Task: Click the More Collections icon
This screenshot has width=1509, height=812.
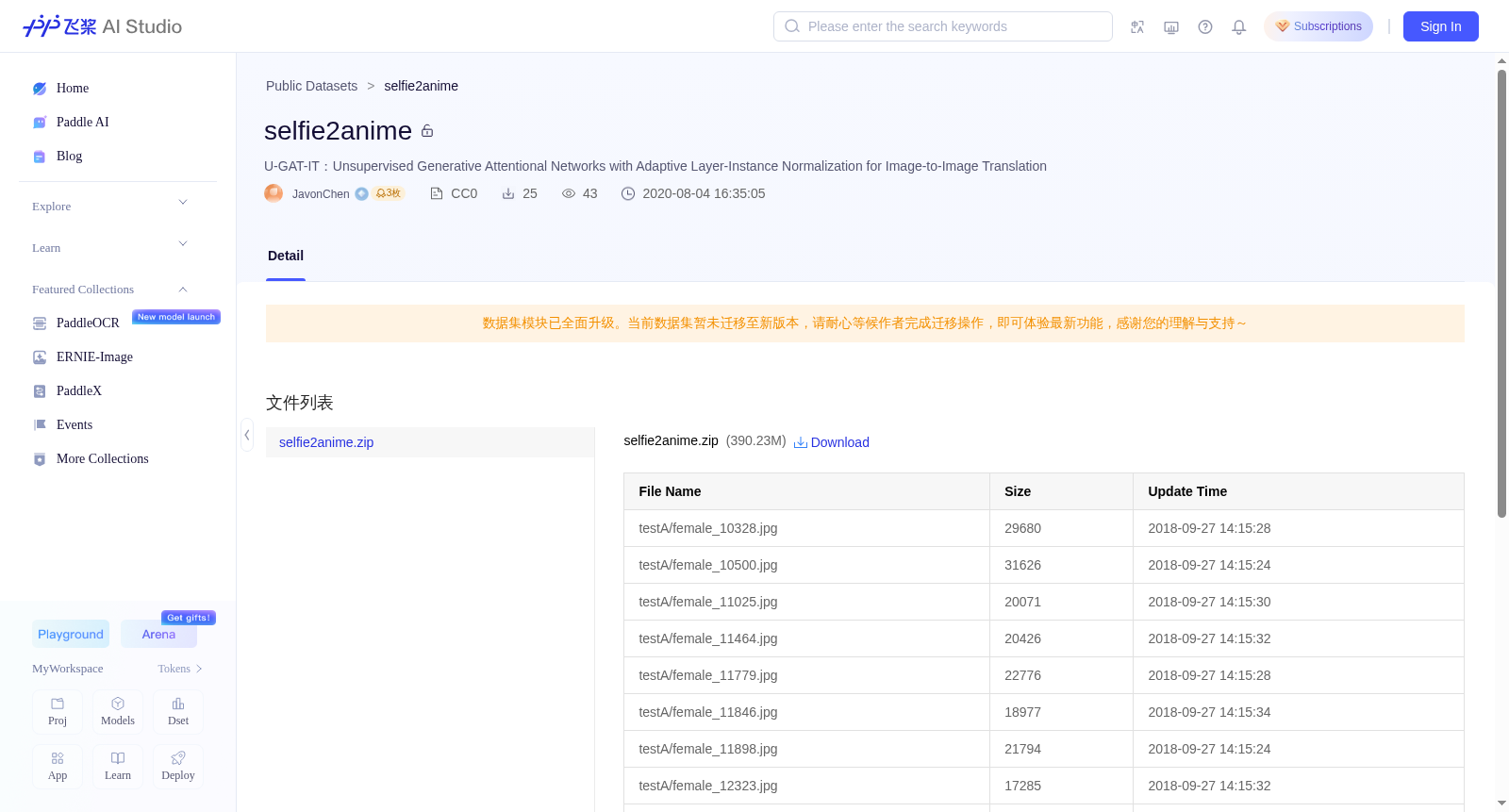Action: tap(40, 459)
